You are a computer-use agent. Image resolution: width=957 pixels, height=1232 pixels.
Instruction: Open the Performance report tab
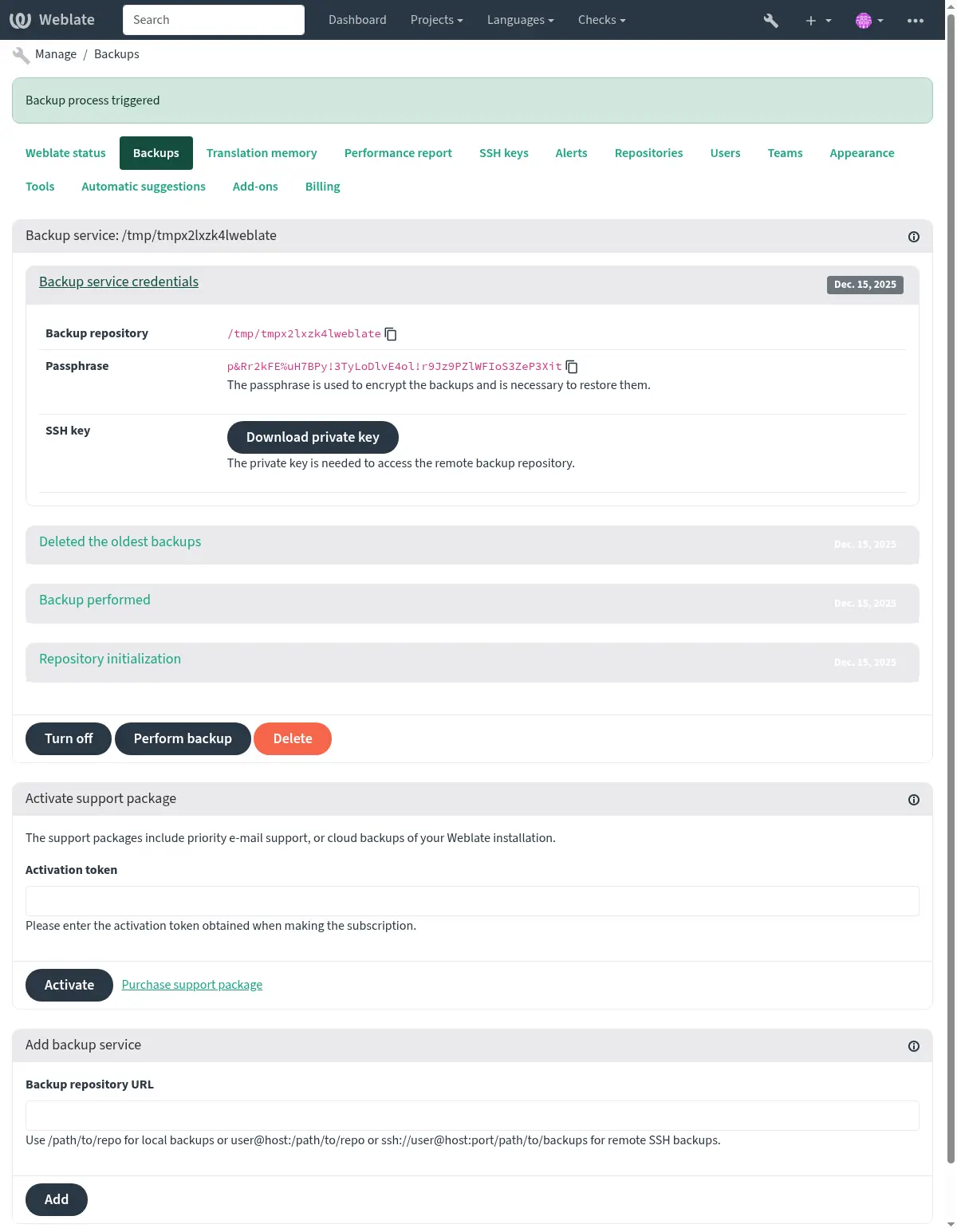click(398, 153)
